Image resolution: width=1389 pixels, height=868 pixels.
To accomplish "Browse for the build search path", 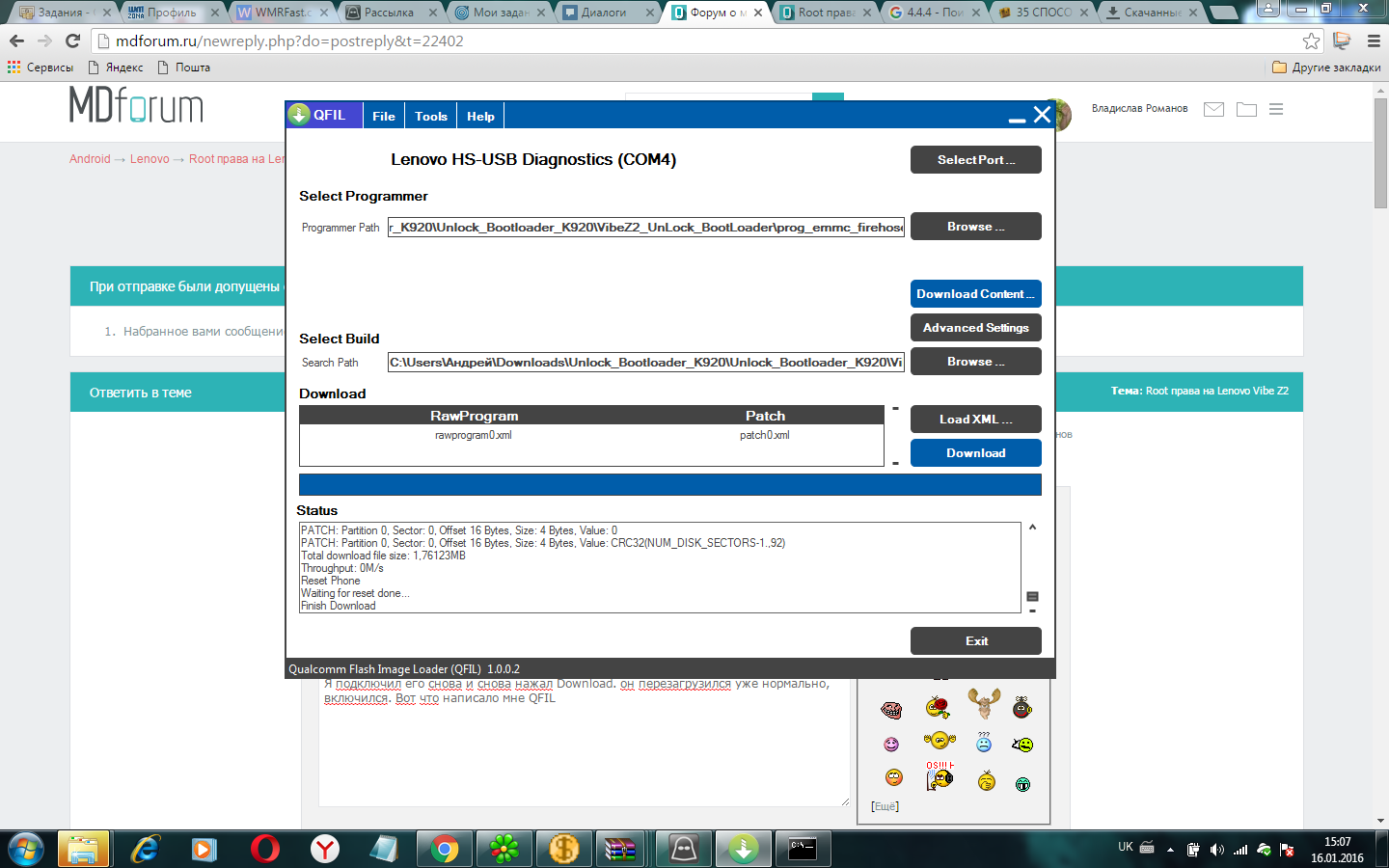I will (x=976, y=362).
